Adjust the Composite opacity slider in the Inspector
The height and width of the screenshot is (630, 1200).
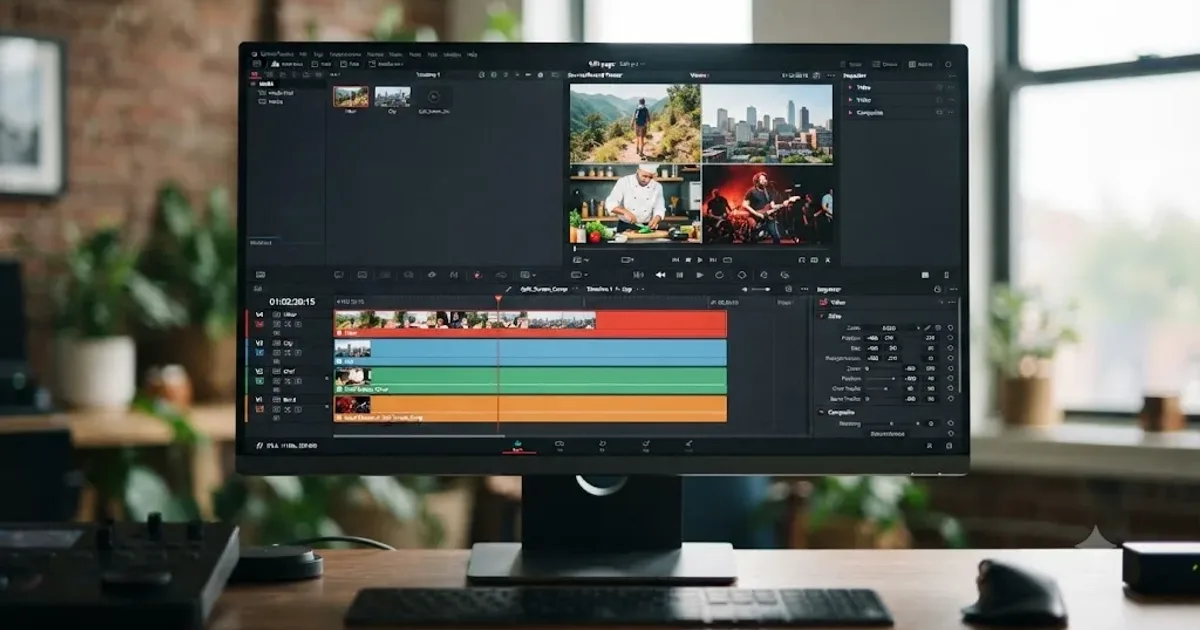coord(890,423)
